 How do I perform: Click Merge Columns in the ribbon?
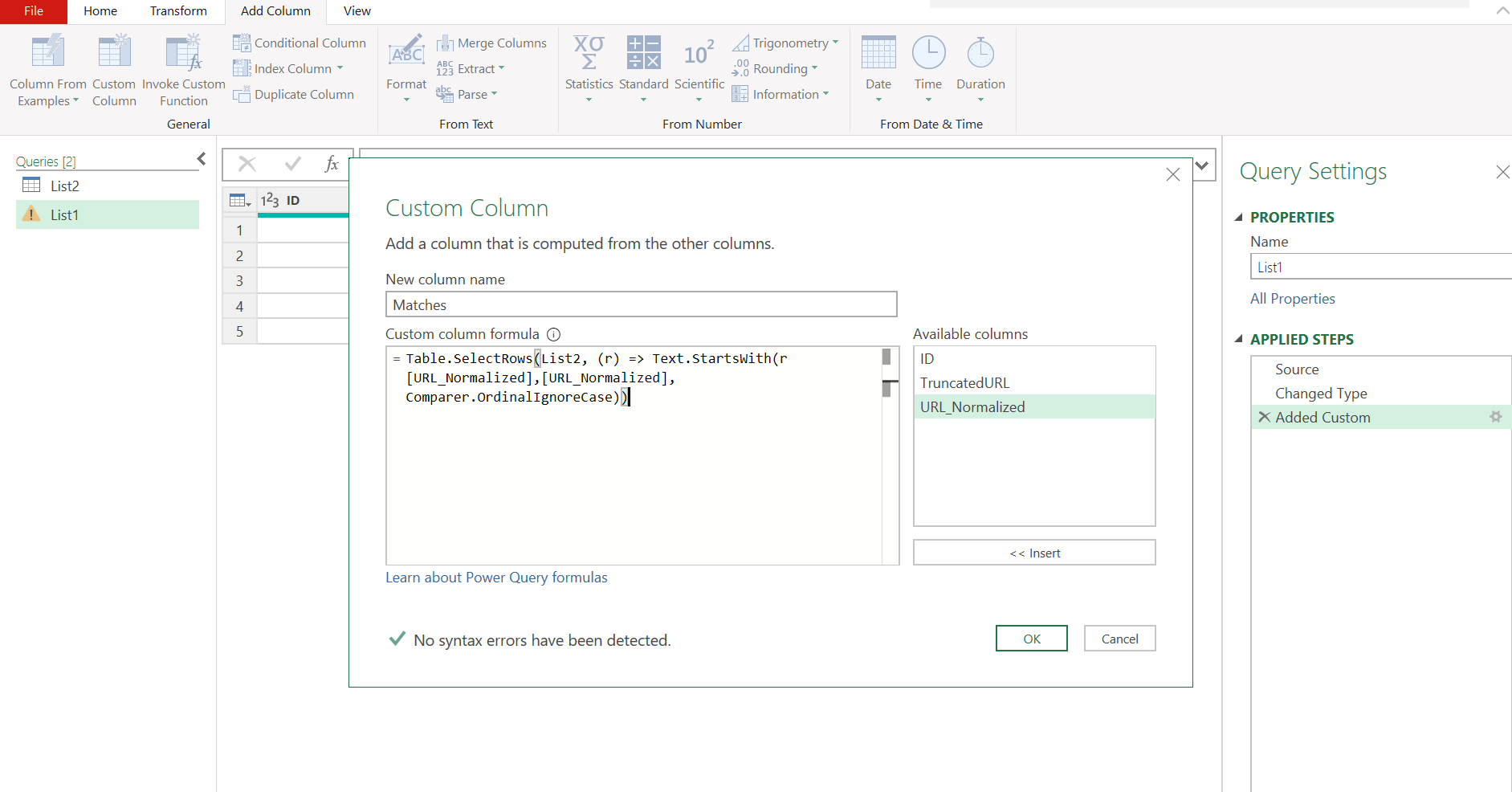491,43
